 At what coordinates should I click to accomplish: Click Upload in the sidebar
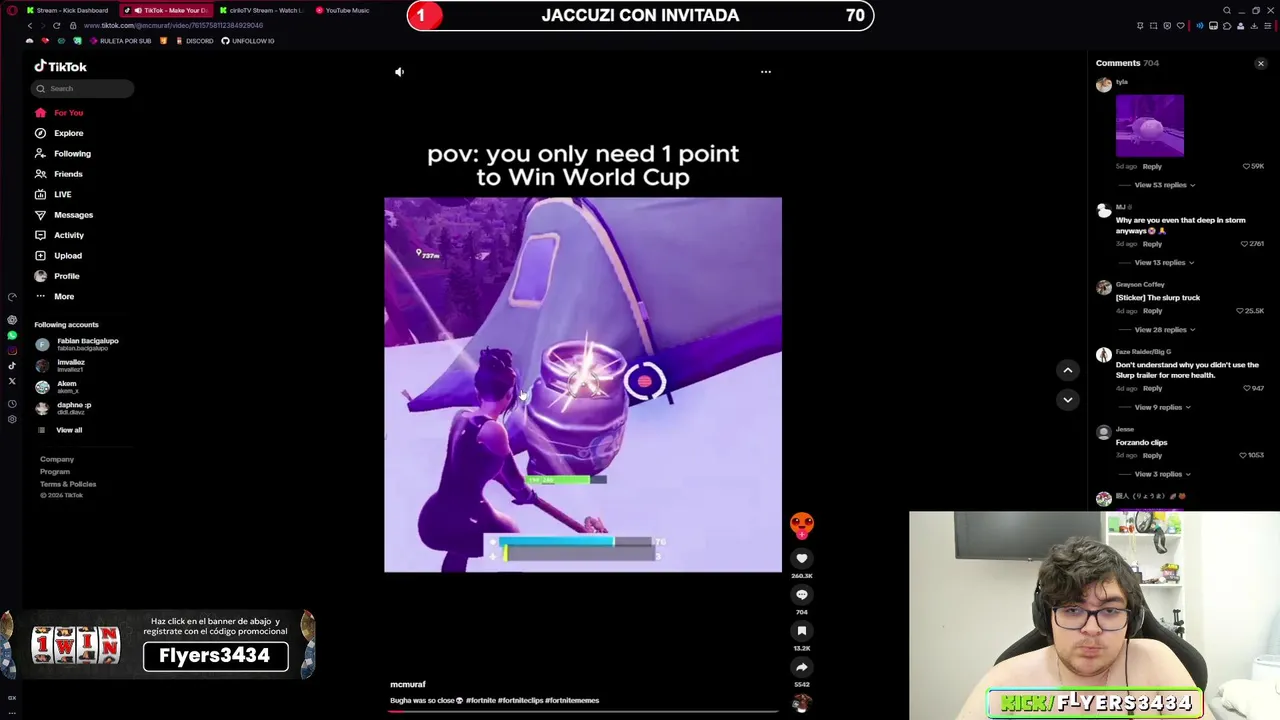[68, 256]
